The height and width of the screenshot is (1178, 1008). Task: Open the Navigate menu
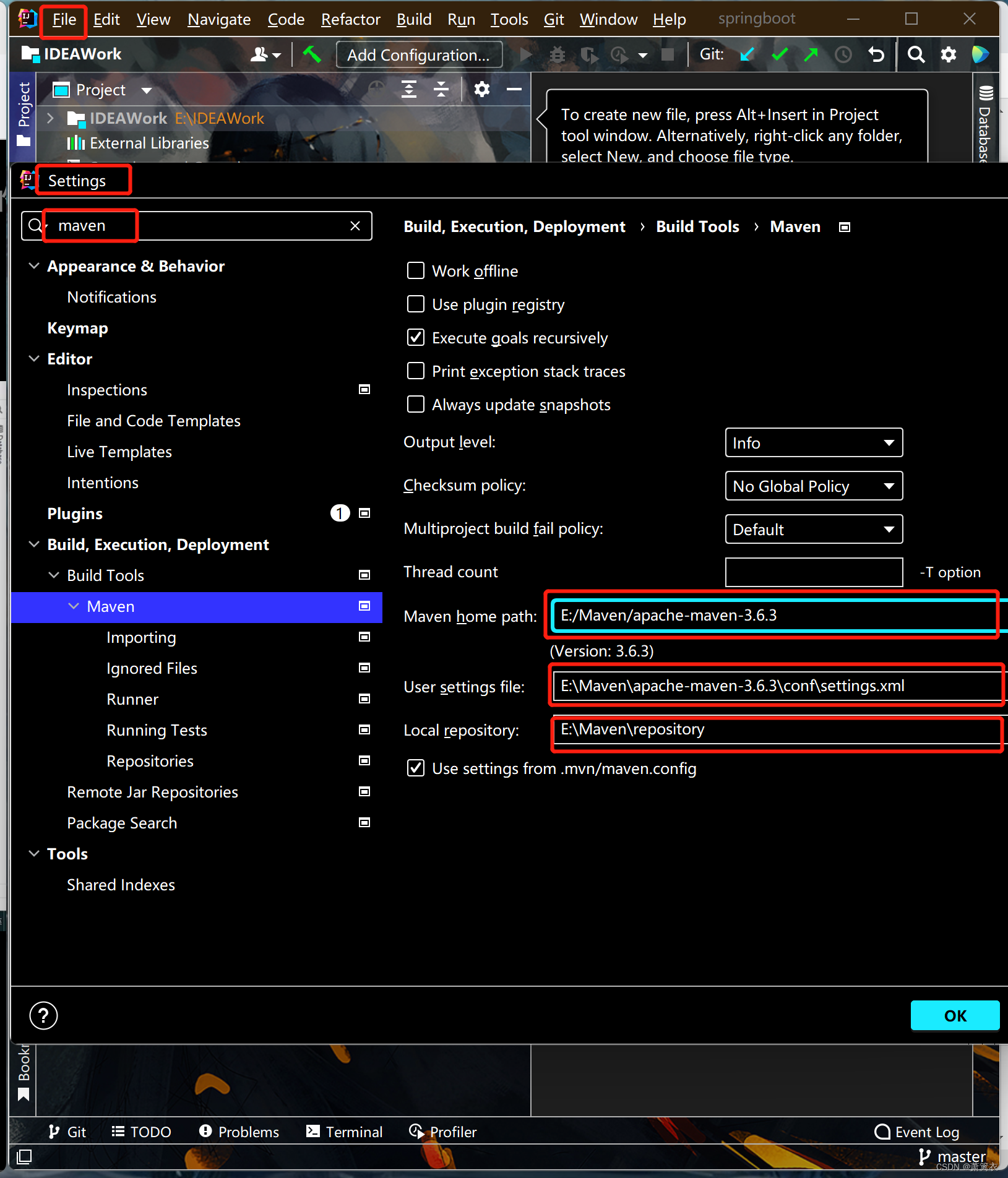[x=219, y=20]
